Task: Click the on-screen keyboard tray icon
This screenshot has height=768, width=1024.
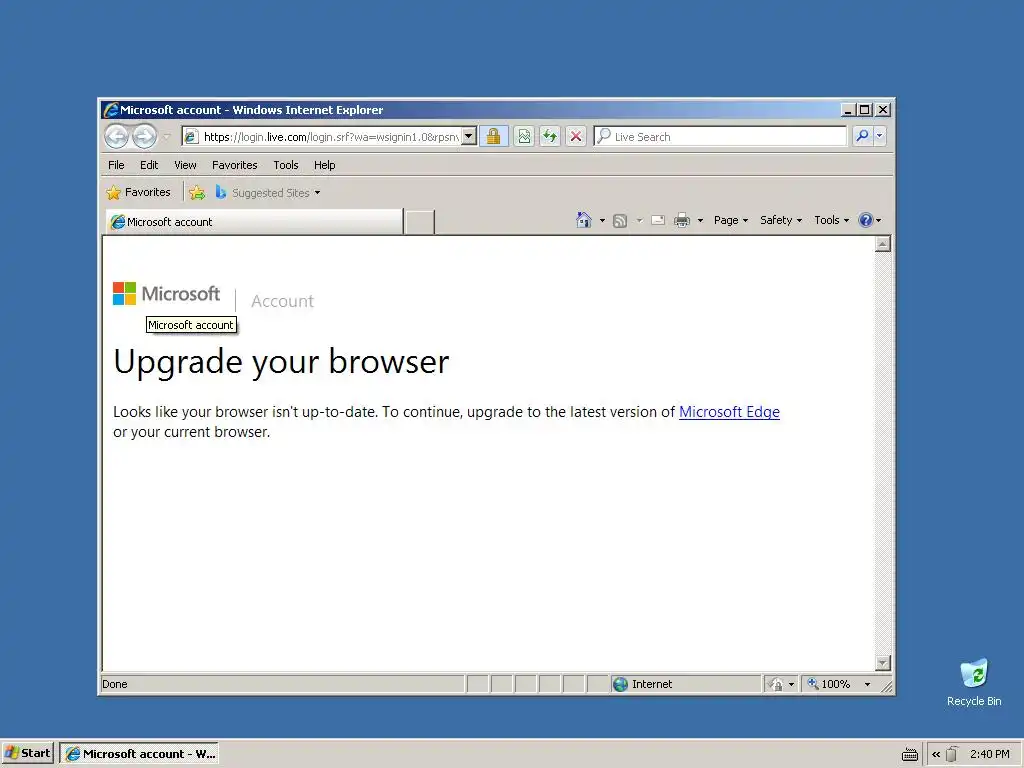Action: 910,754
